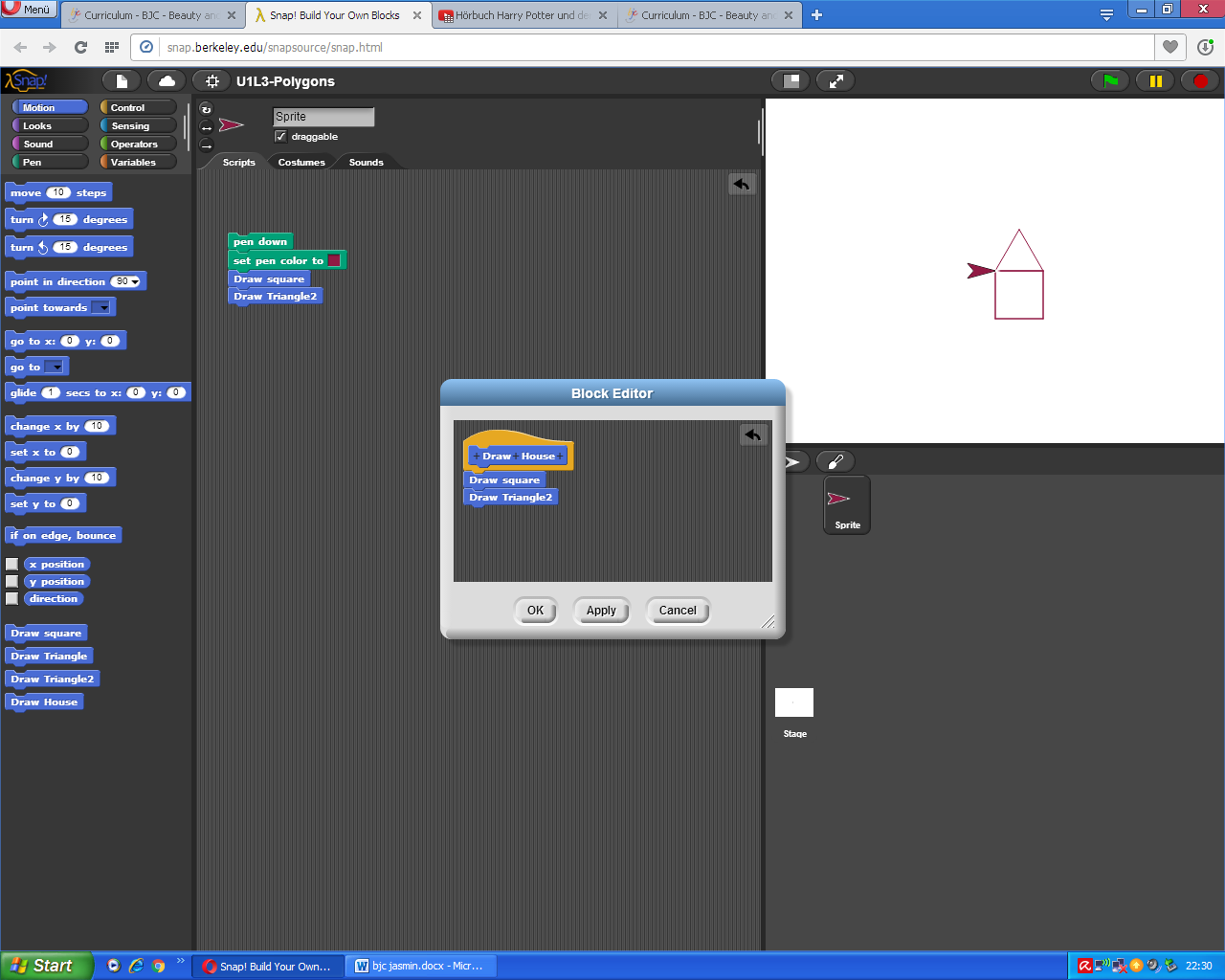
Task: Bookmark page with the heart icon
Action: pyautogui.click(x=1170, y=47)
